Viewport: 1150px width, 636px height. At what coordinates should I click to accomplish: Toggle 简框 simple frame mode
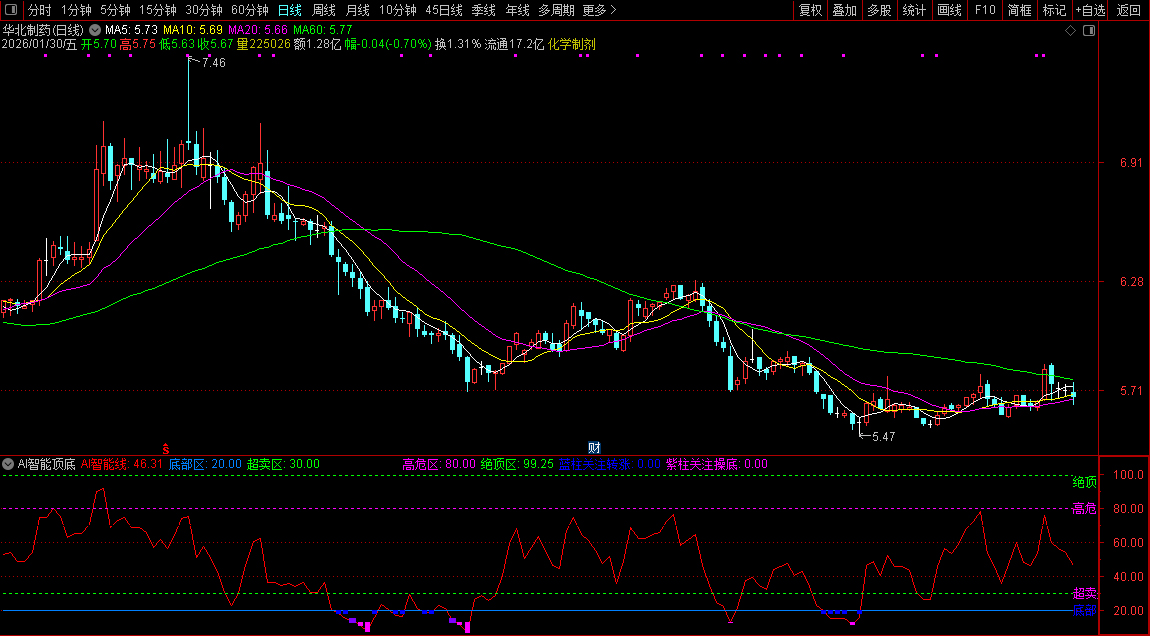(x=1020, y=10)
